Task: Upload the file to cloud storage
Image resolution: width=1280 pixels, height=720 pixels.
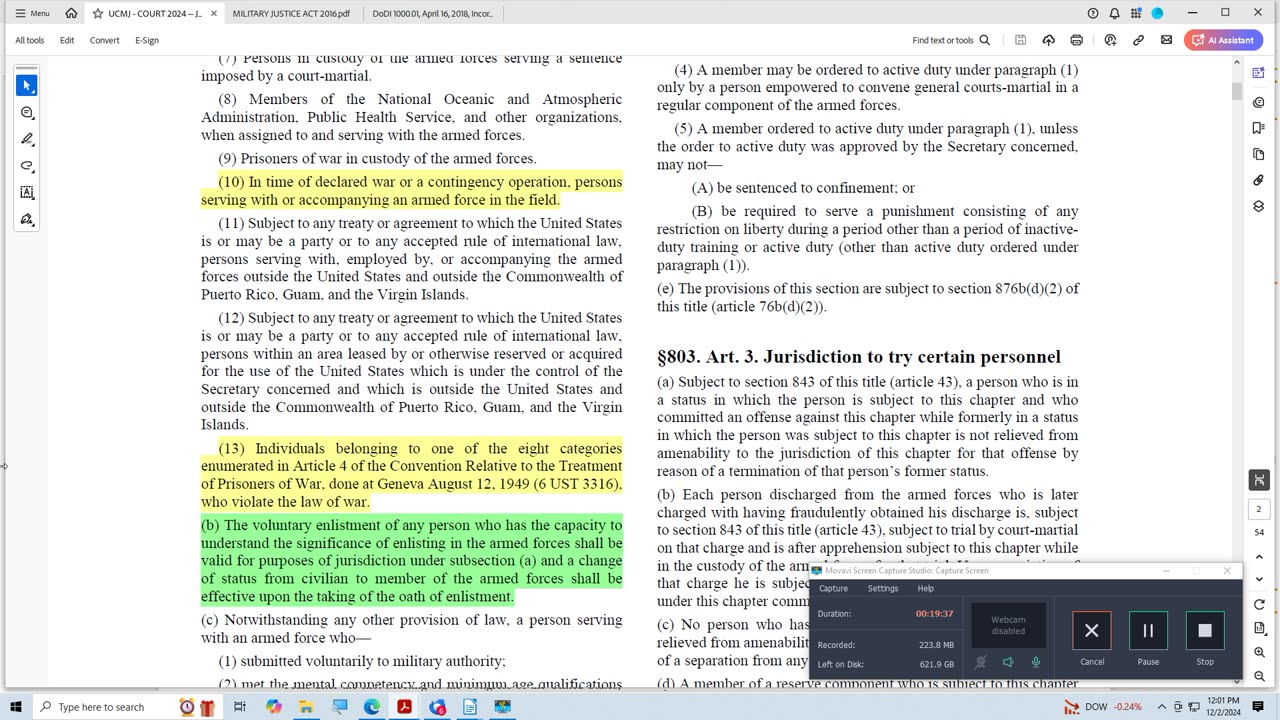Action: click(1048, 40)
